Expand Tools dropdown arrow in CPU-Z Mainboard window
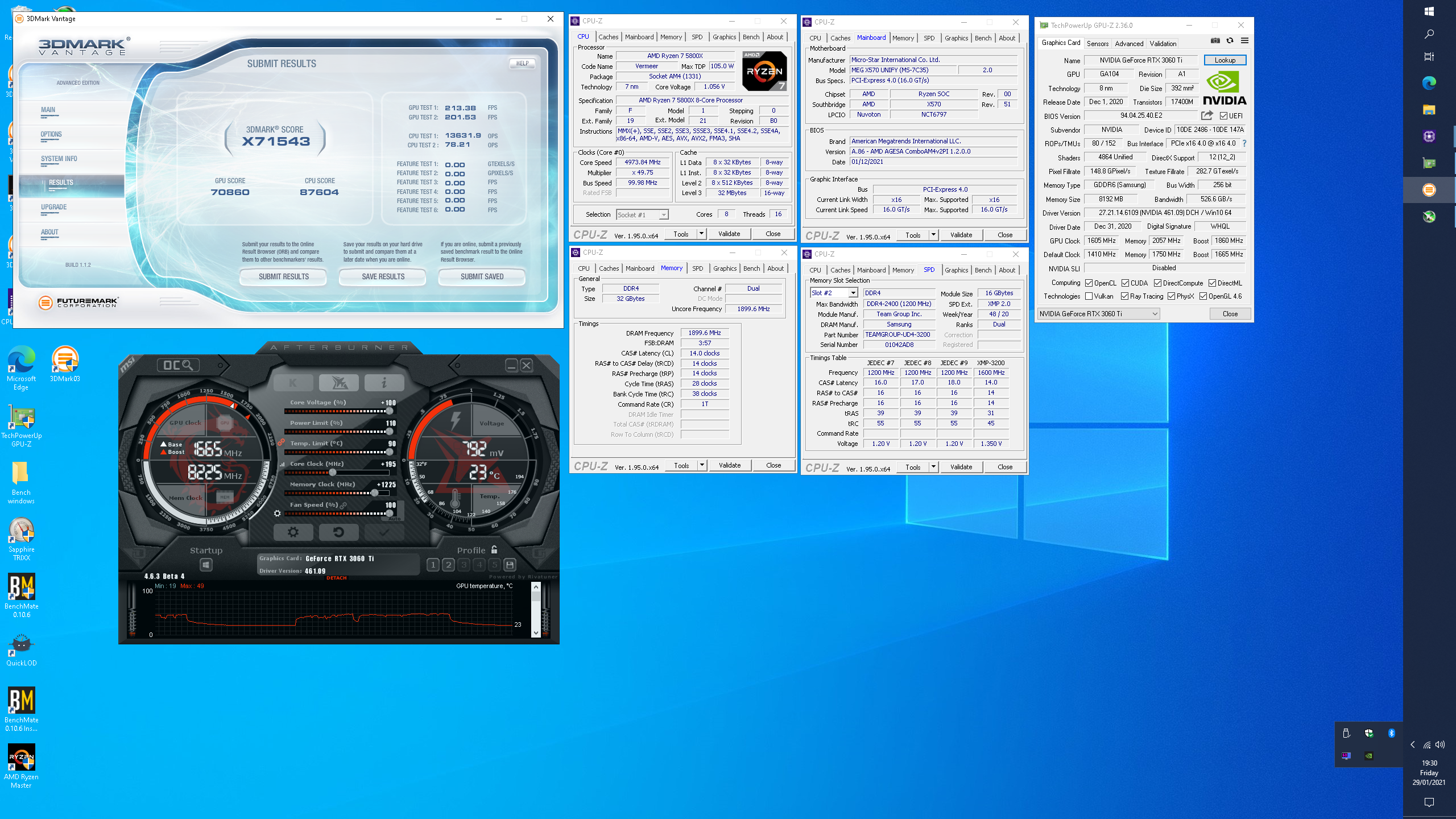Viewport: 1456px width, 819px height. coord(933,235)
